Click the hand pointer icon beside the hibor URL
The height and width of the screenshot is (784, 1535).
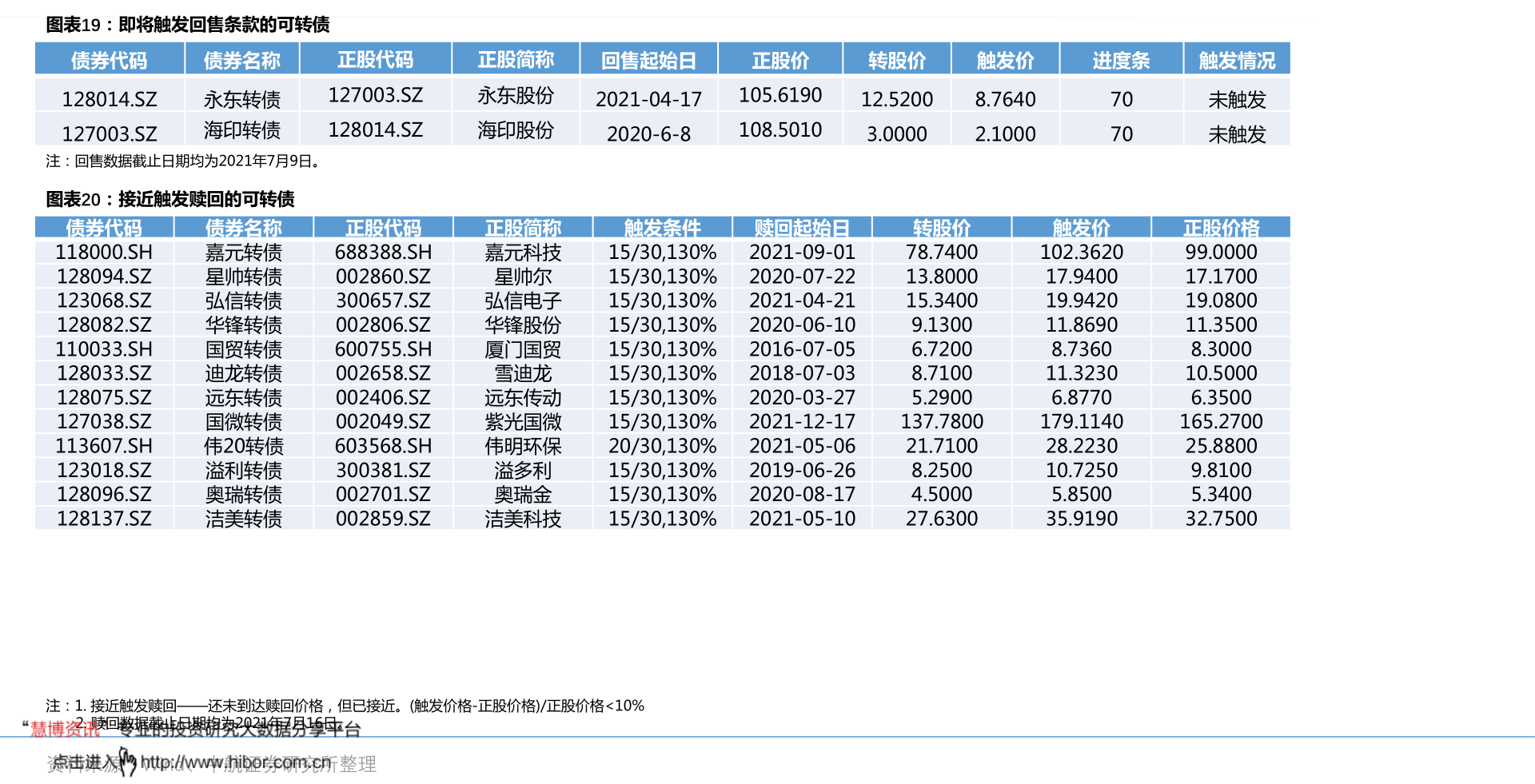click(x=127, y=762)
